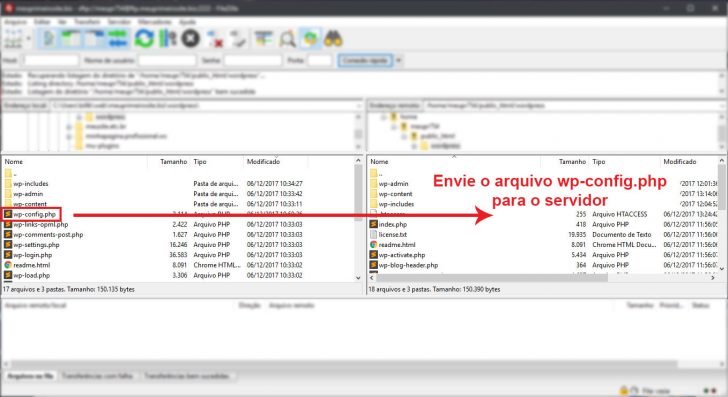This screenshot has width=728, height=397.
Task: Click the reconnect to server icon
Action: (238, 39)
